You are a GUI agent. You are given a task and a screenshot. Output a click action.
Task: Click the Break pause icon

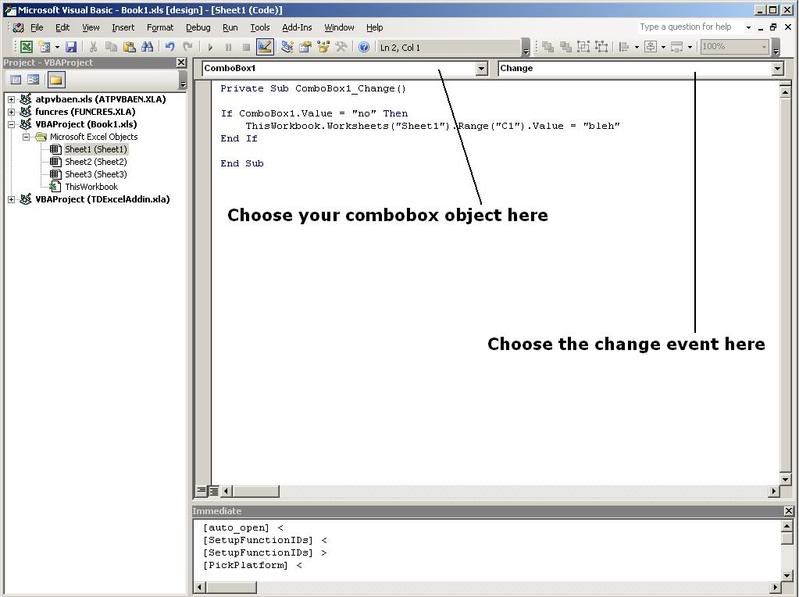(x=228, y=47)
